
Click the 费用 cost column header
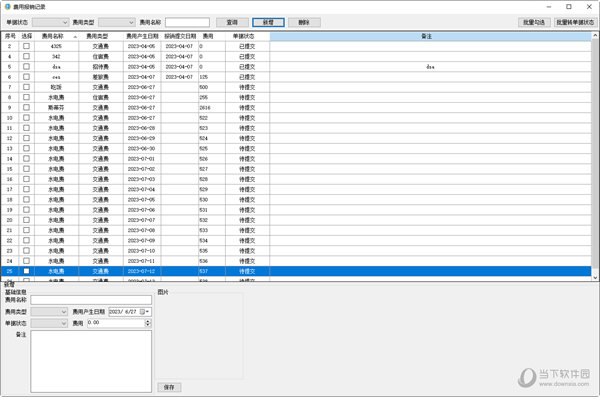point(212,36)
